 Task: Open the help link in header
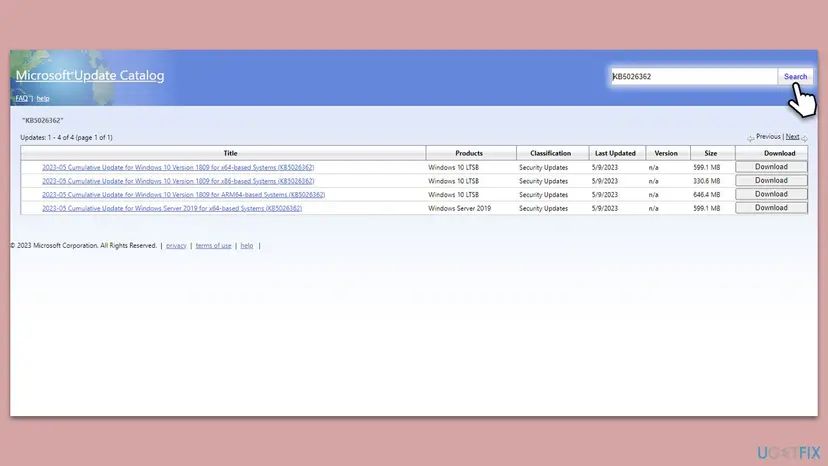pos(43,98)
